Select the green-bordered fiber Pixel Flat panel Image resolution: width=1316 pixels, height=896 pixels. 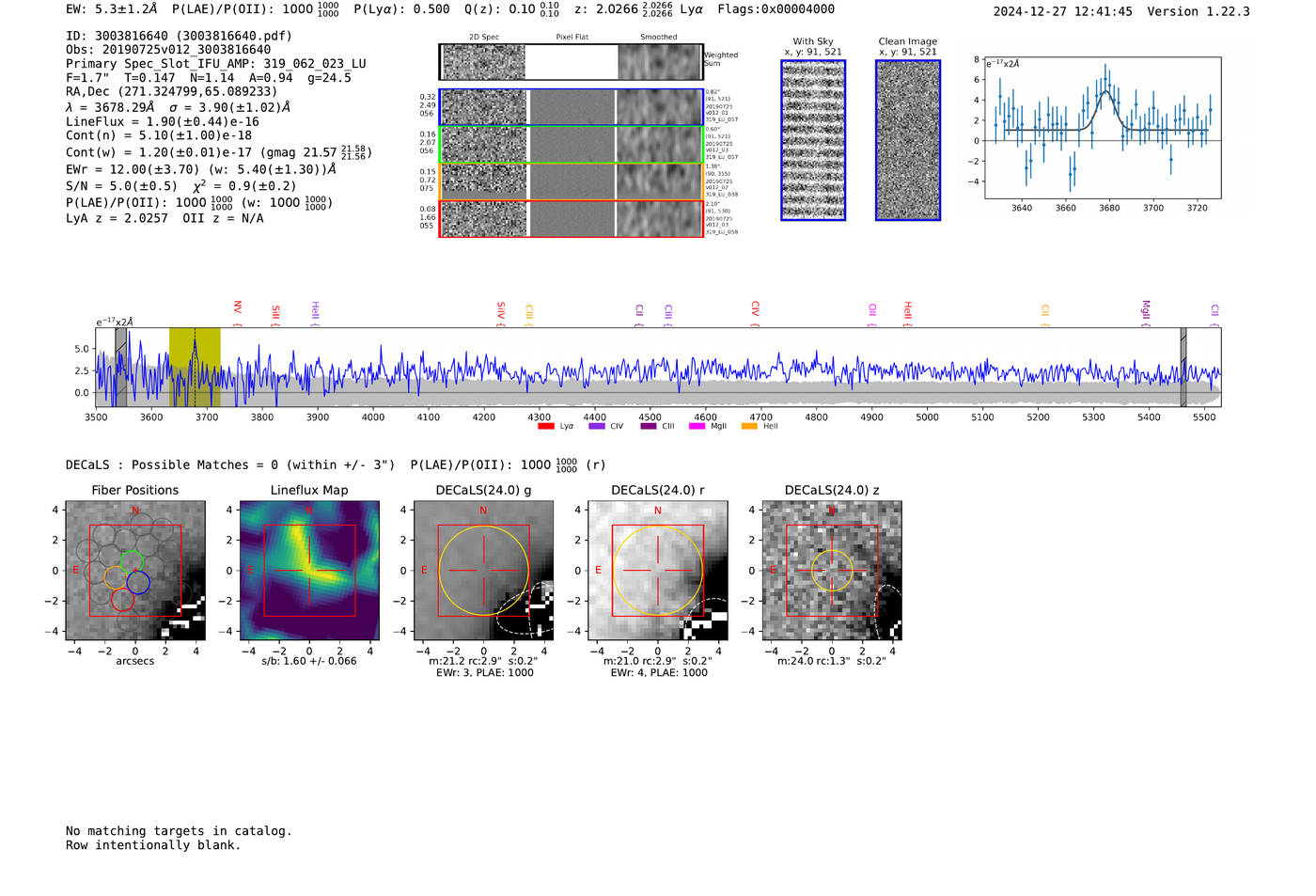click(x=572, y=145)
